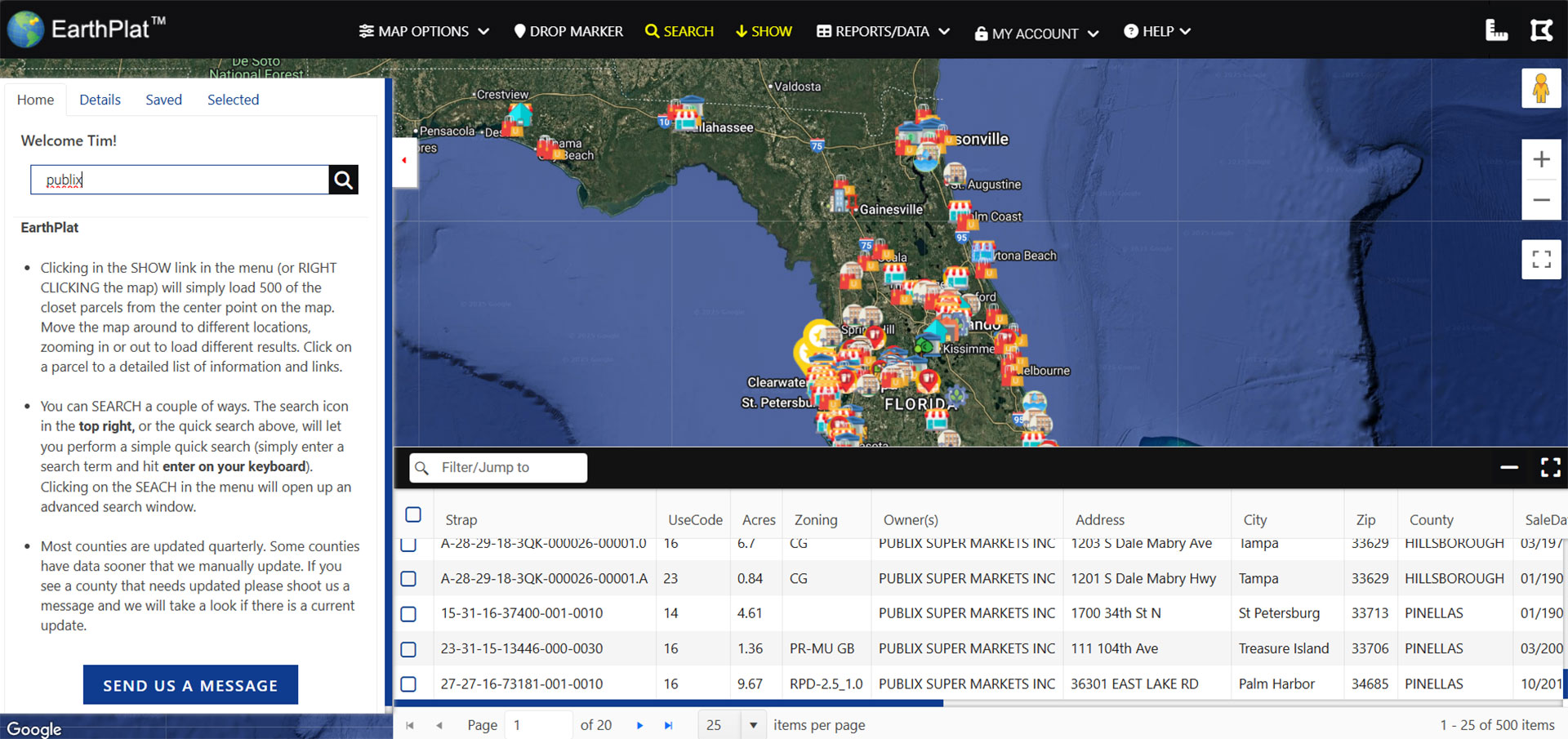Click the store marker near Tallahassee

(687, 120)
